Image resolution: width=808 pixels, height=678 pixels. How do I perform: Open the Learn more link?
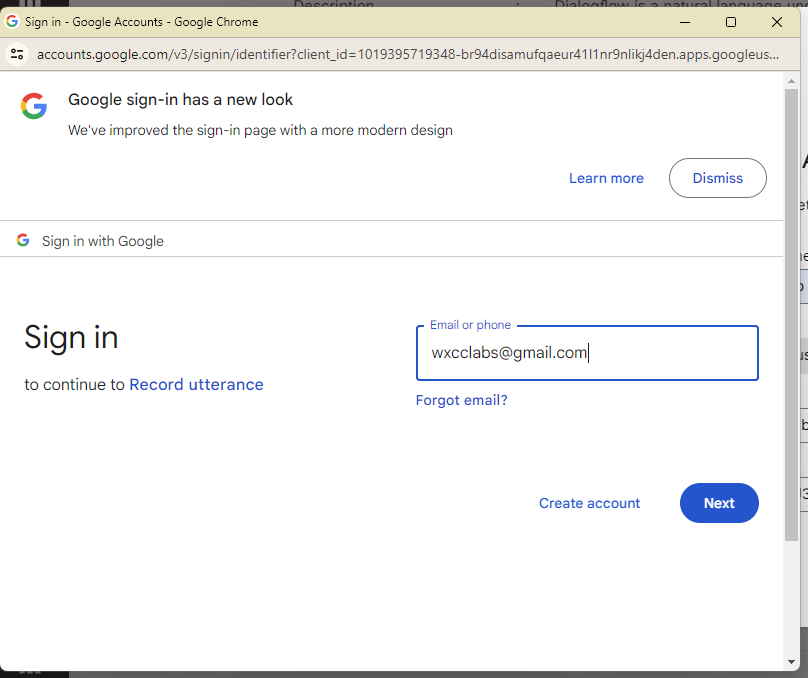(606, 178)
